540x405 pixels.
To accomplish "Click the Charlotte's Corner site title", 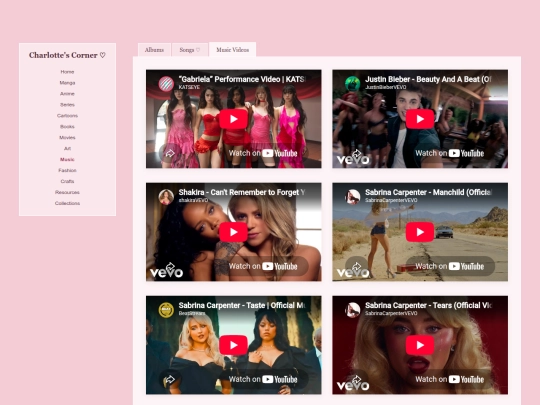I will (67, 55).
